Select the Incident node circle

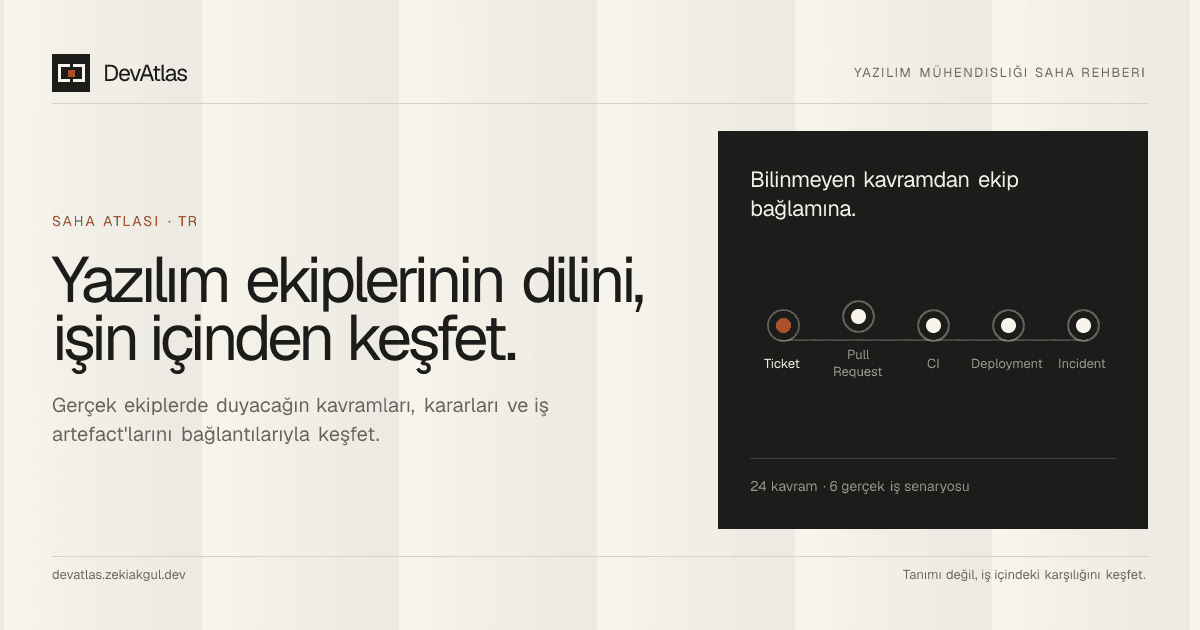coord(1083,325)
